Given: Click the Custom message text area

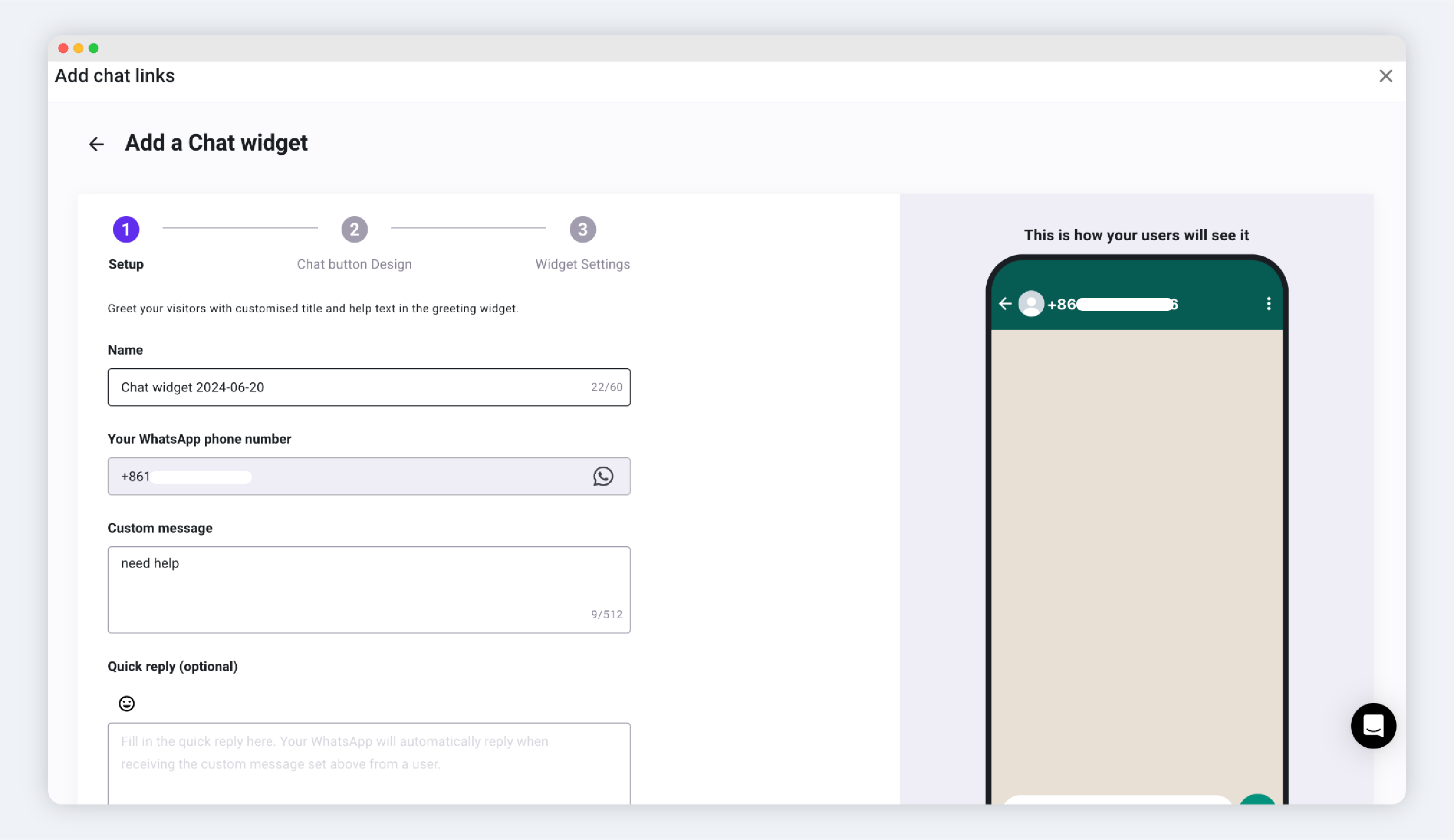Looking at the screenshot, I should [369, 589].
